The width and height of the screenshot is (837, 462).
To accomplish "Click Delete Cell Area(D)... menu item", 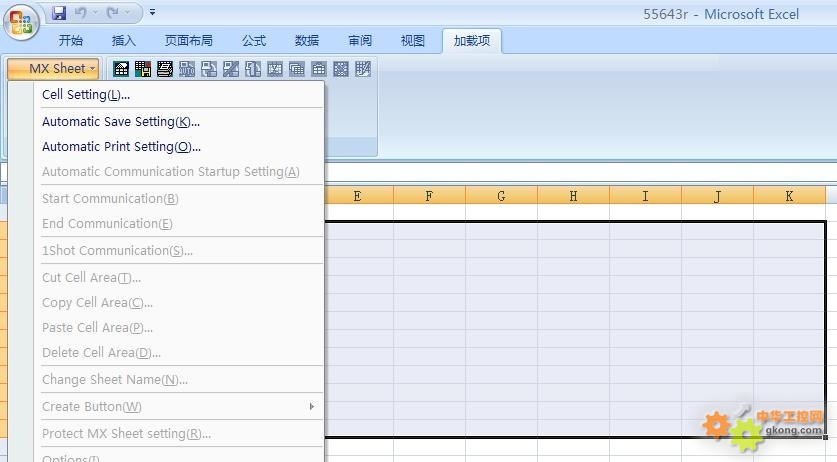I will click(x=181, y=353).
